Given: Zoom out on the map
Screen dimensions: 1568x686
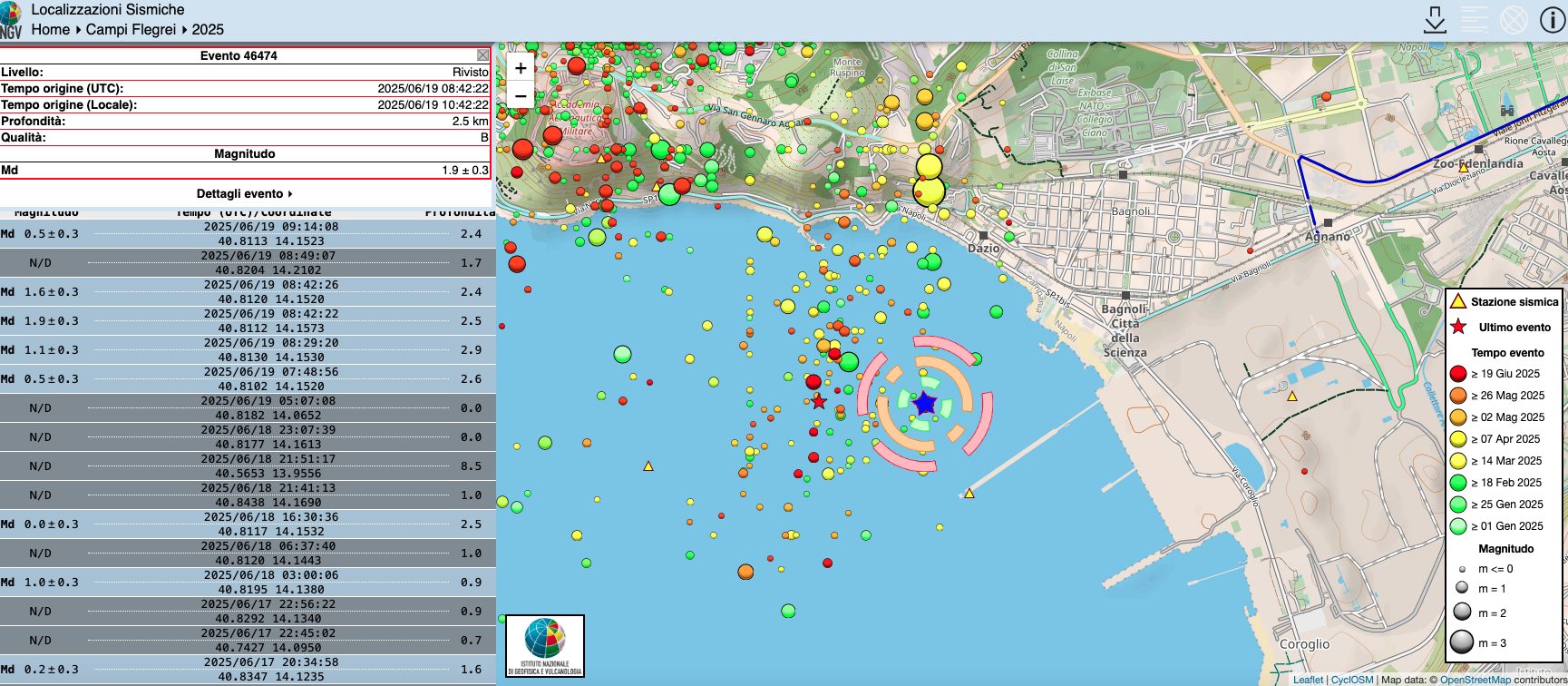Looking at the screenshot, I should [x=521, y=95].
